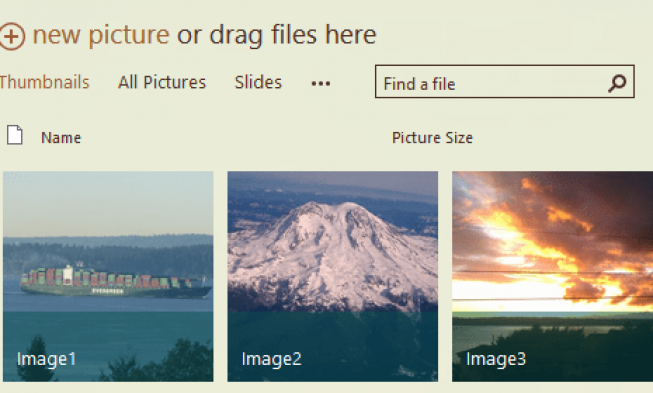
Task: Click the Image1 name label
Action: coord(46,359)
